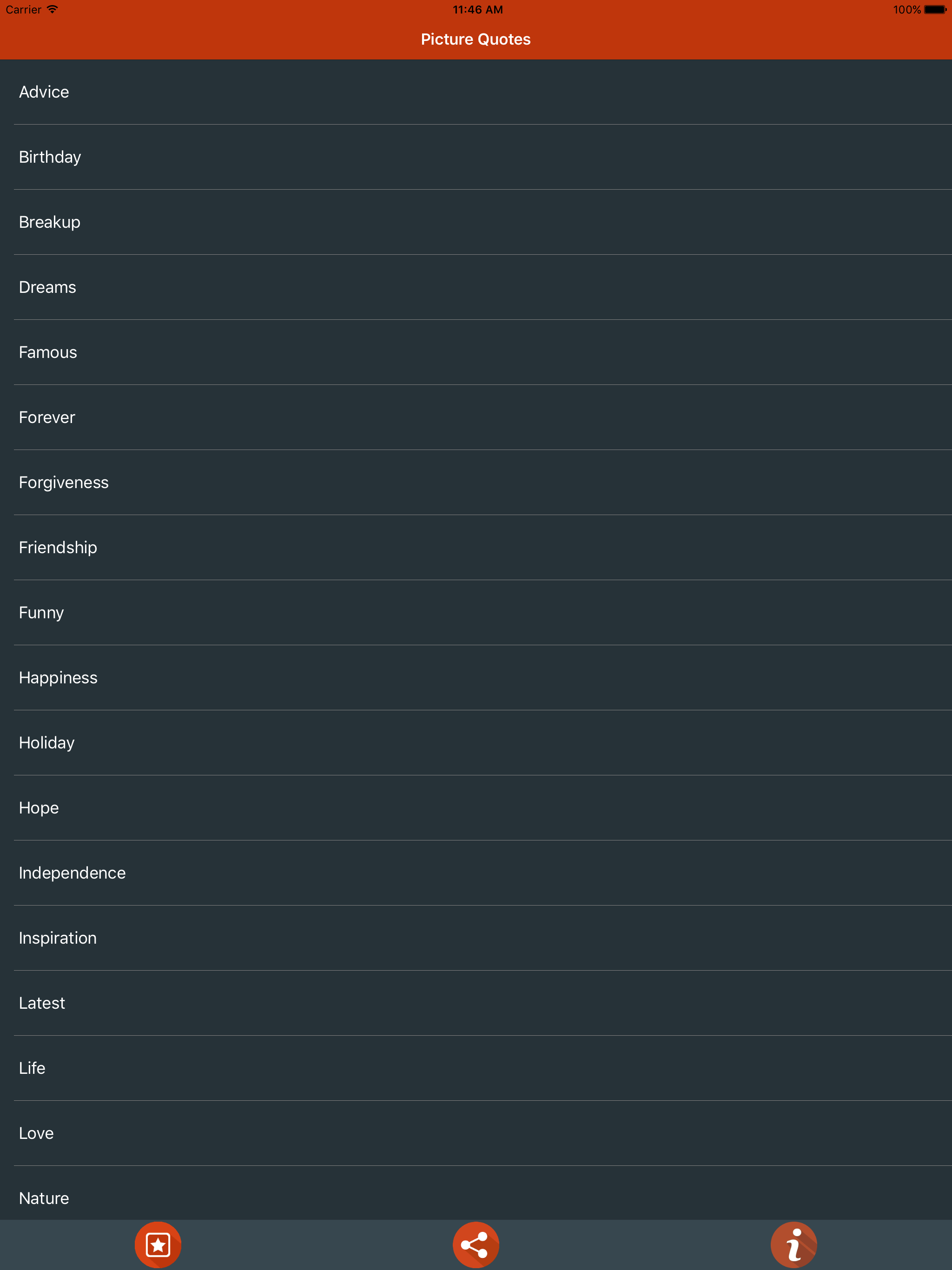Open the Favorites star icon
Viewport: 952px width, 1270px height.
click(158, 1244)
